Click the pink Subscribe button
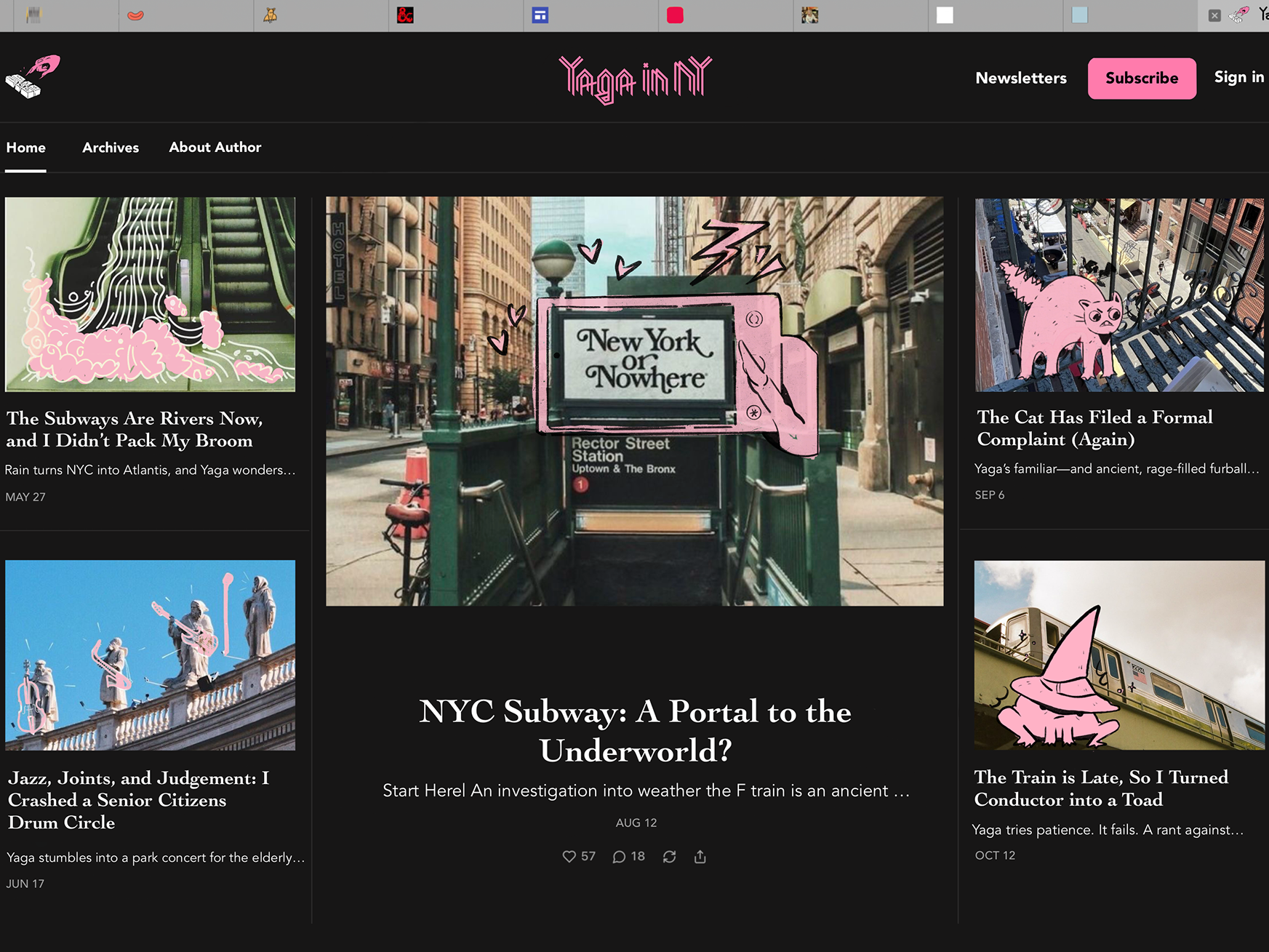Viewport: 1269px width, 952px height. 1142,78
